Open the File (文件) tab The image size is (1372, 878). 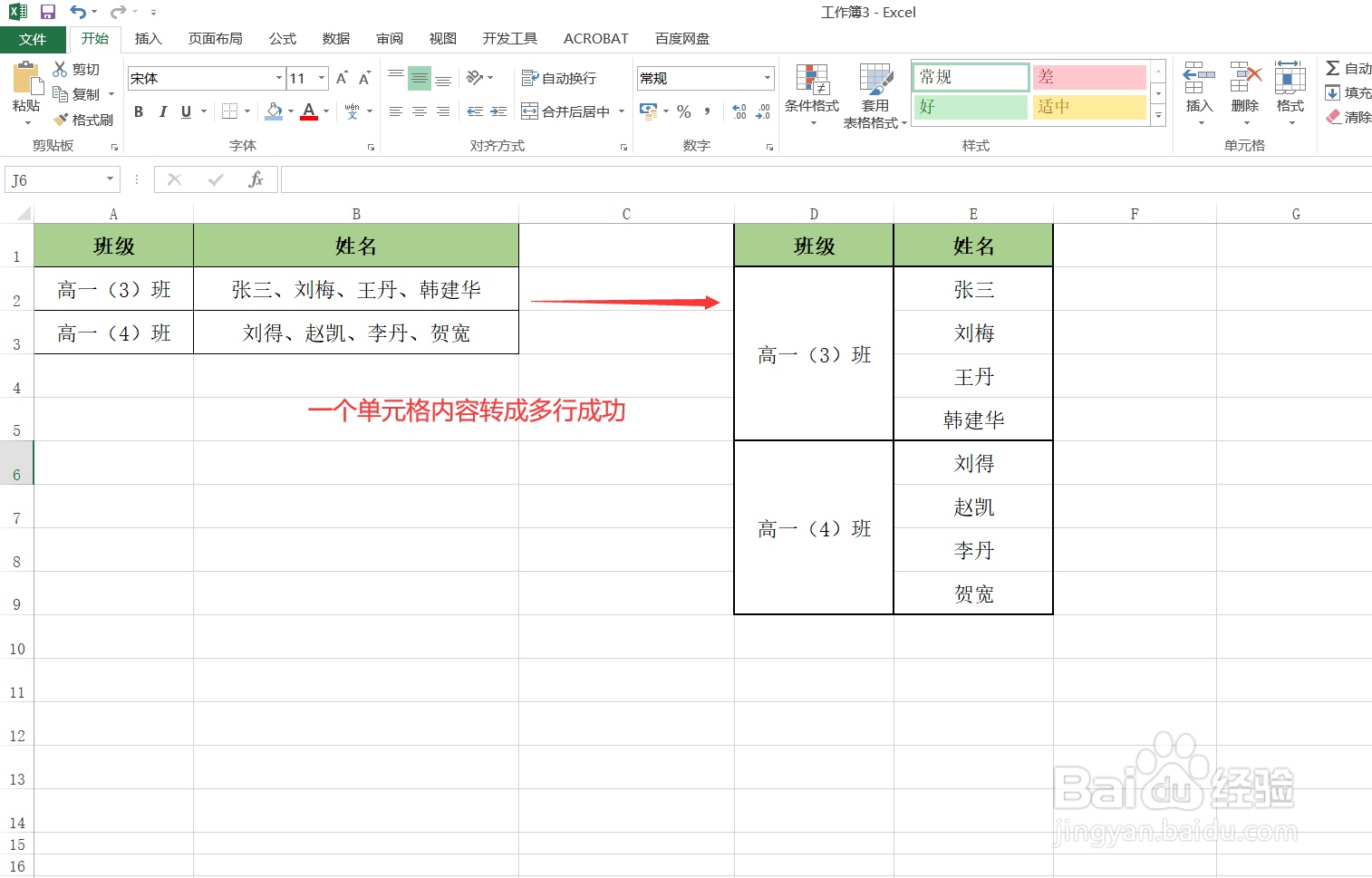[x=33, y=39]
